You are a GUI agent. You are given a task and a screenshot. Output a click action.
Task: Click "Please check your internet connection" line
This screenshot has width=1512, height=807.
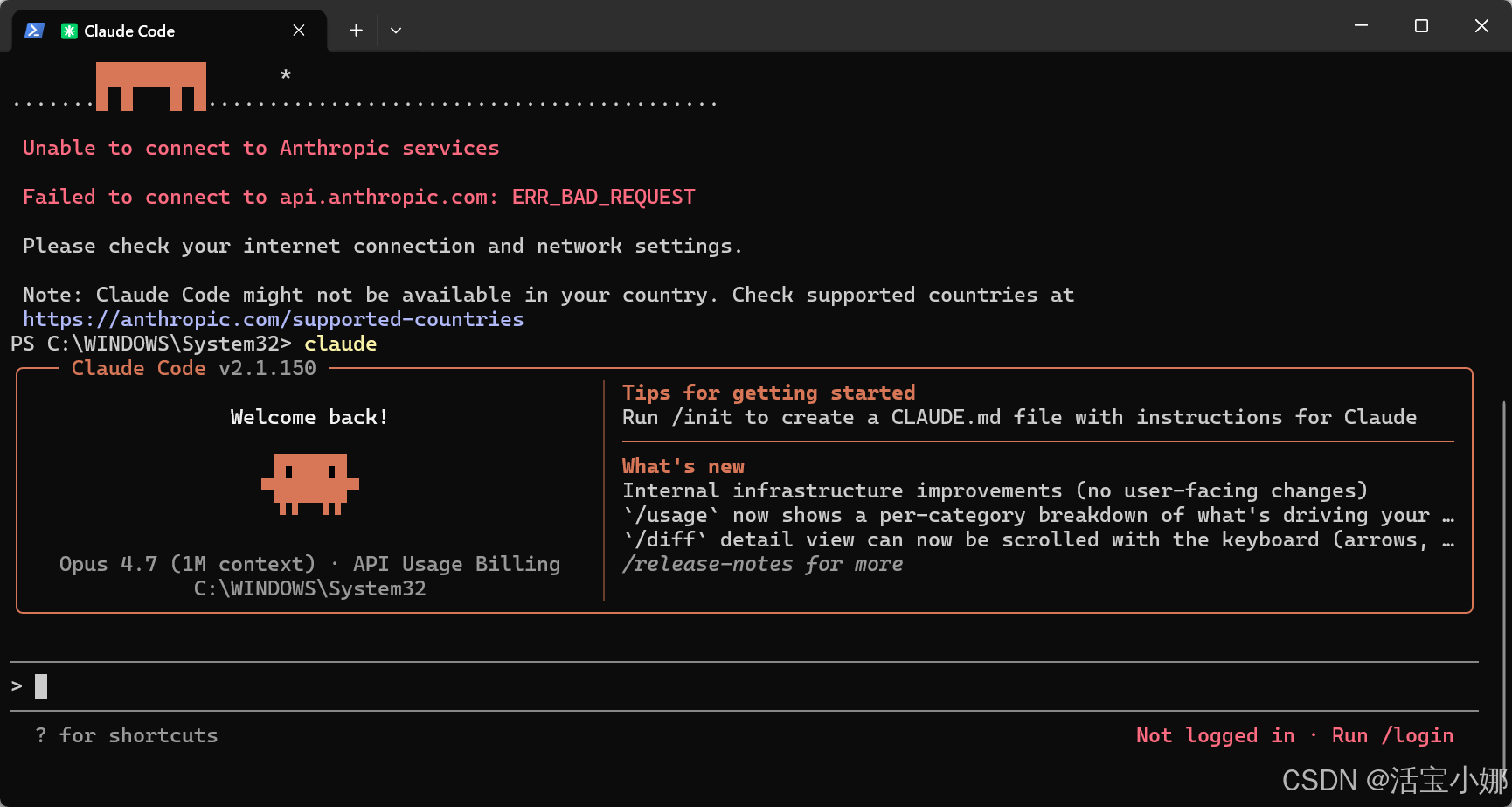[x=383, y=246]
